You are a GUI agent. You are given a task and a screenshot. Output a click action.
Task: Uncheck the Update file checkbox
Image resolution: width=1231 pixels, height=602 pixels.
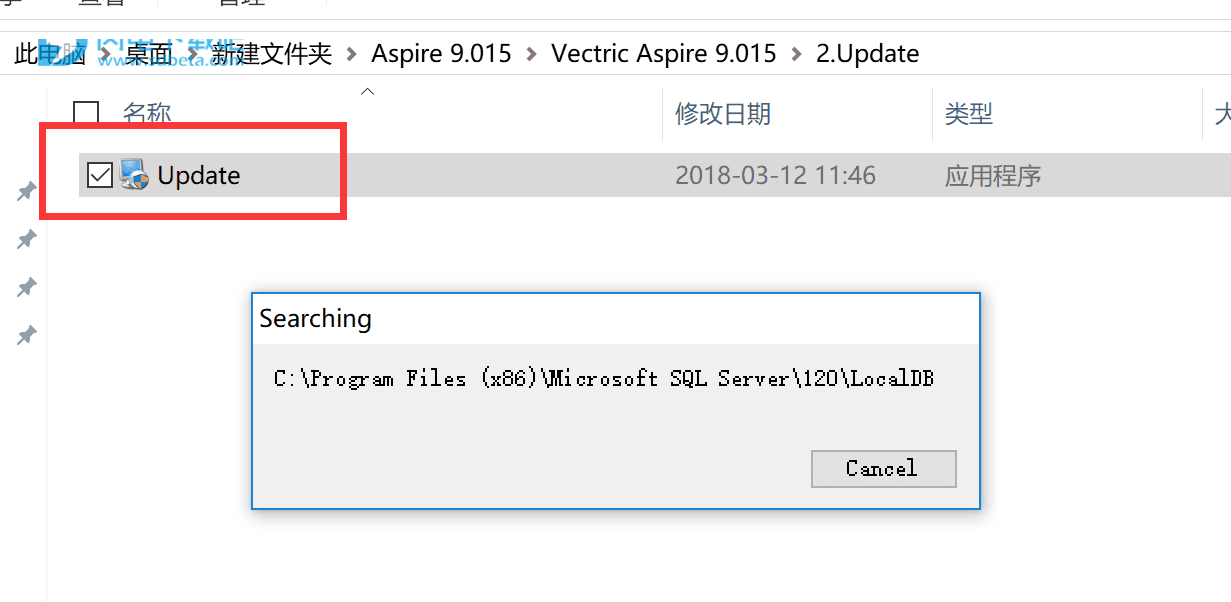tap(100, 175)
